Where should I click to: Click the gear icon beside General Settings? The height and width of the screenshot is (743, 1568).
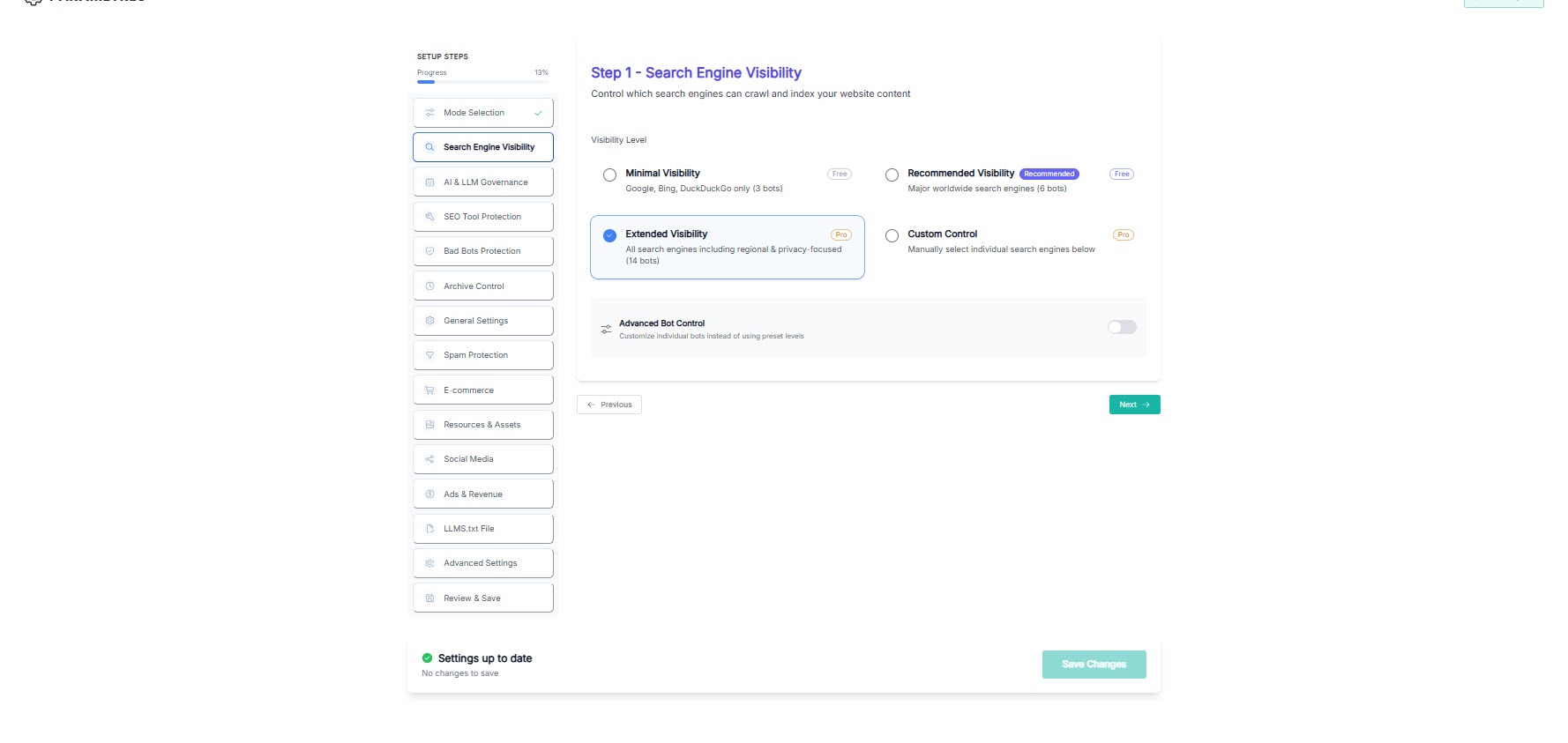coord(429,321)
